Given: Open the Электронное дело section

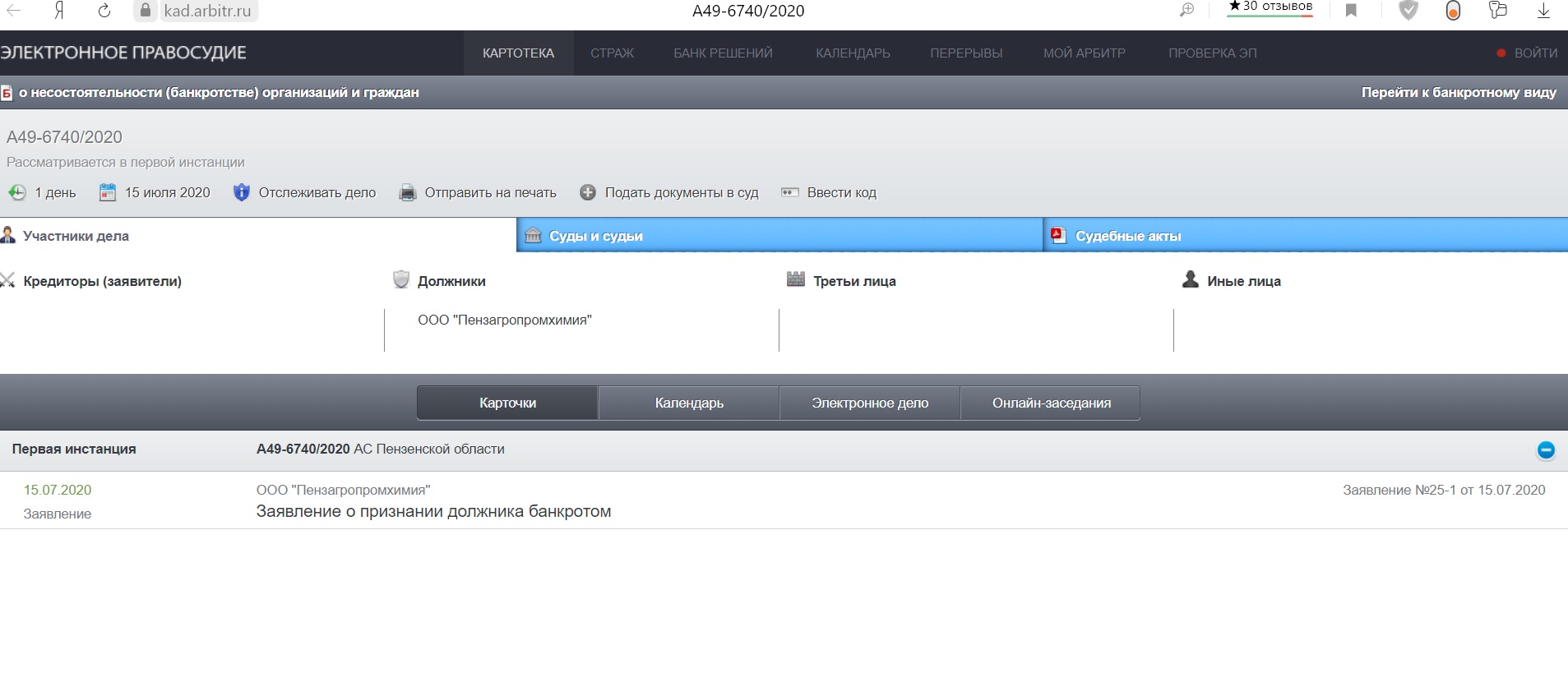Looking at the screenshot, I should (x=869, y=403).
